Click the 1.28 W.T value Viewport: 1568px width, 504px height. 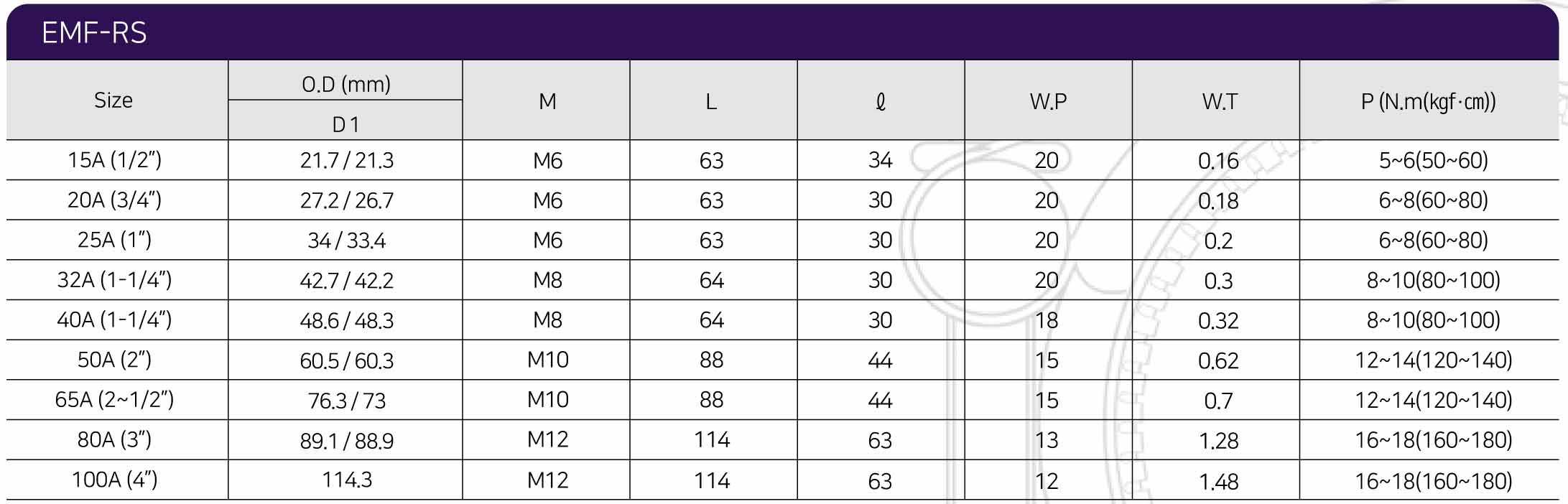click(x=1218, y=440)
